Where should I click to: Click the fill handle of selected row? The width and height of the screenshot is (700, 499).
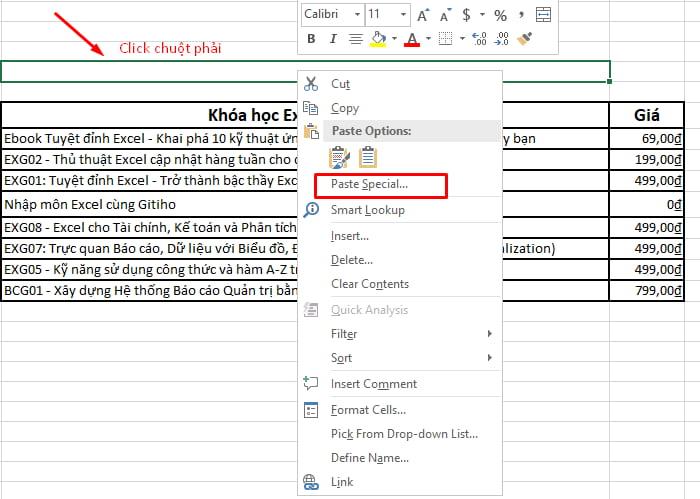pos(609,81)
